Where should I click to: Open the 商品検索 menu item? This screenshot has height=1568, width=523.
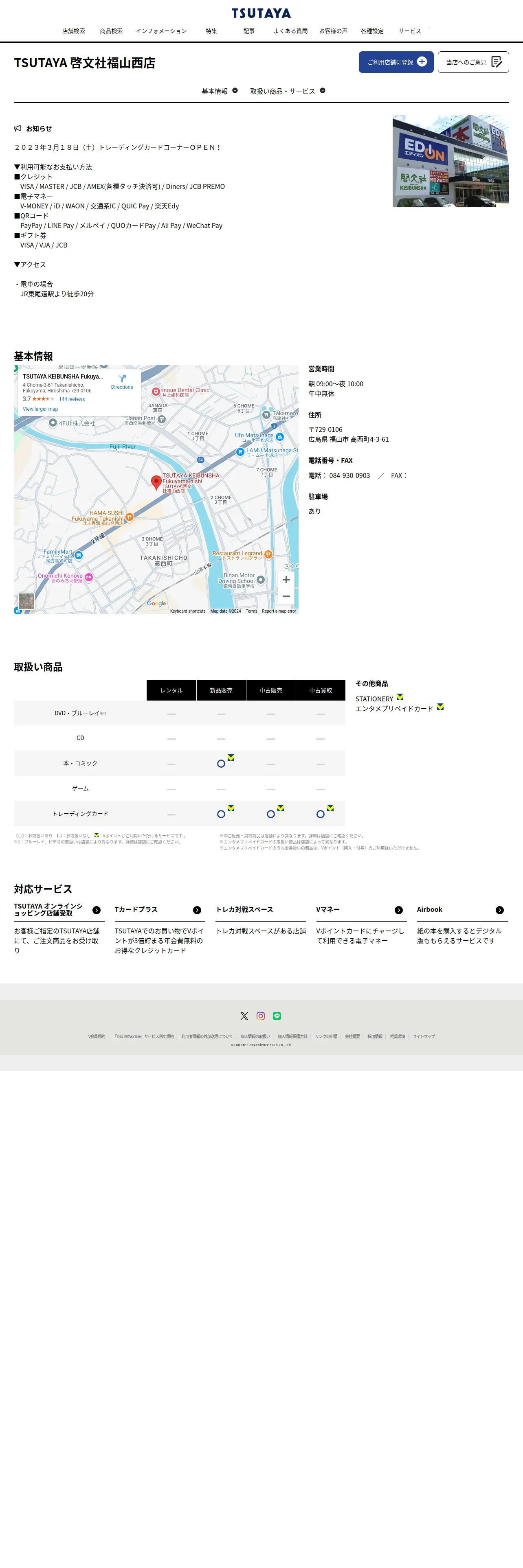point(112,31)
